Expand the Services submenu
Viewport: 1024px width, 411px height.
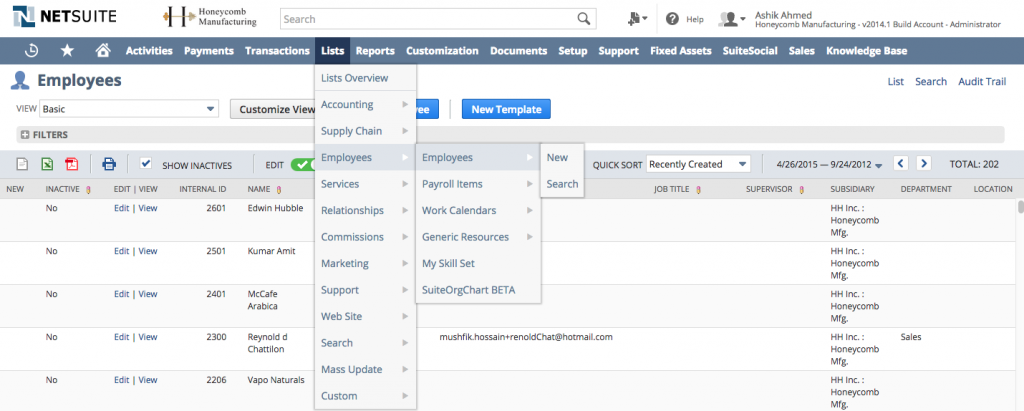click(x=365, y=184)
